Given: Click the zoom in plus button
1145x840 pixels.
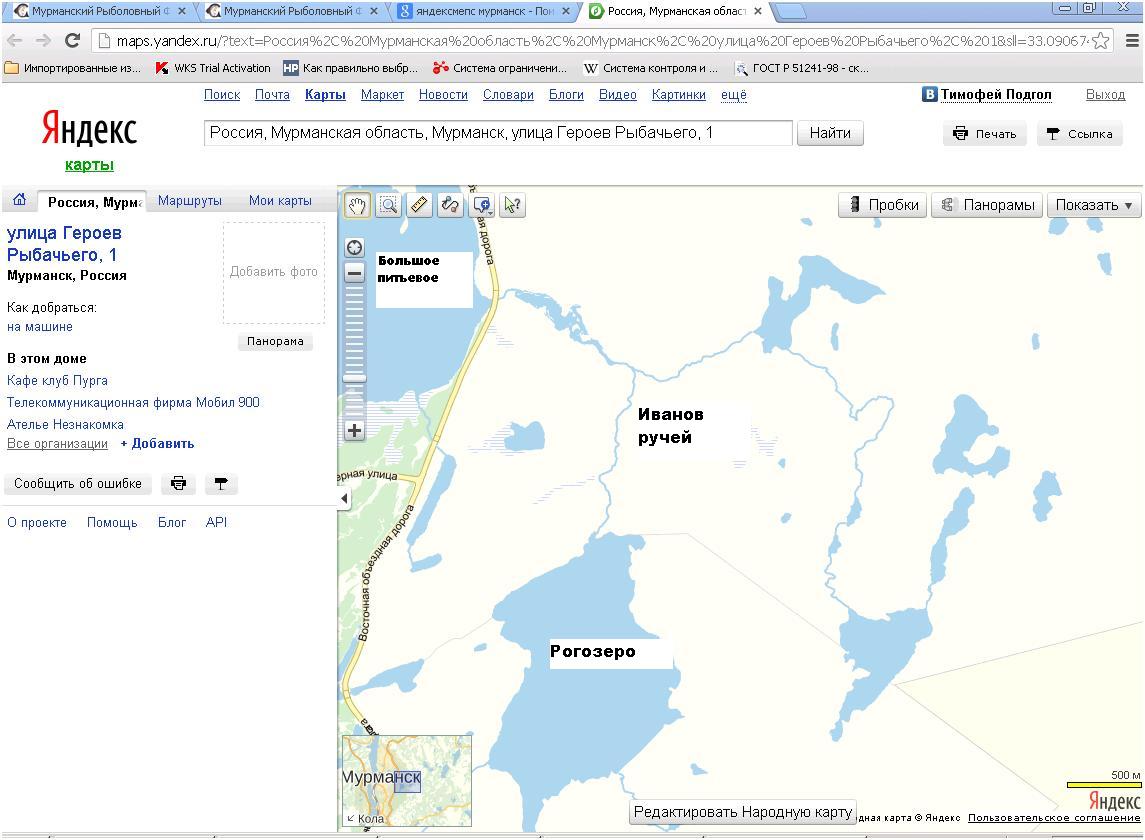Looking at the screenshot, I should coord(355,431).
